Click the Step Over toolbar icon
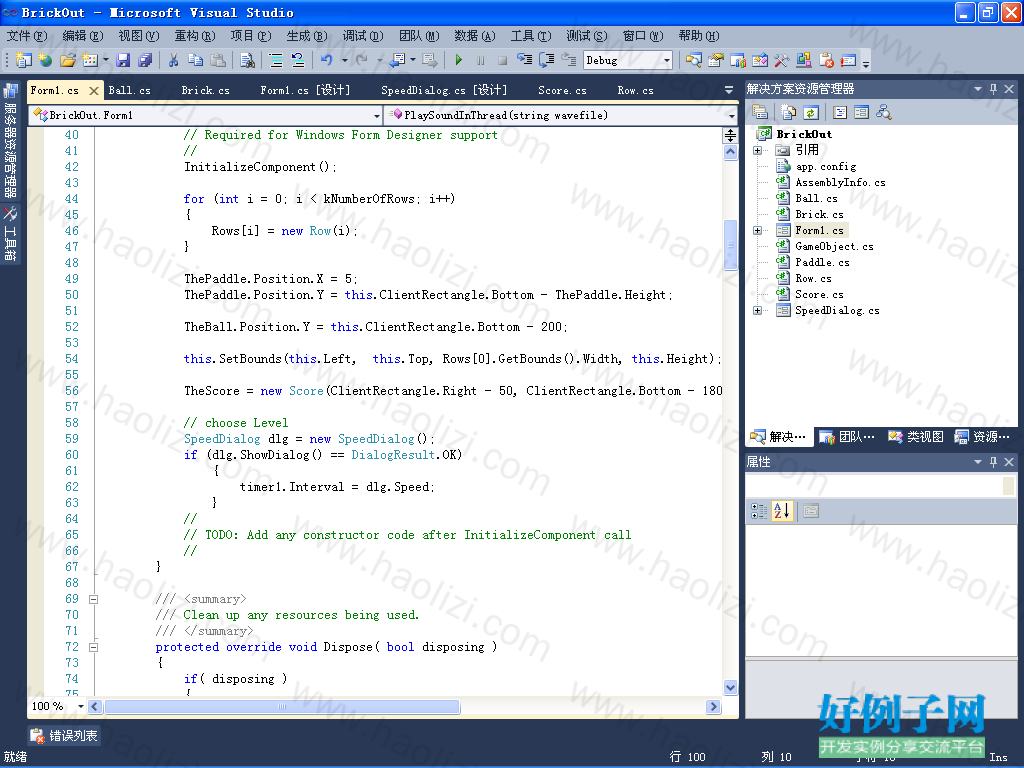Viewport: 1024px width, 768px height. 547,60
